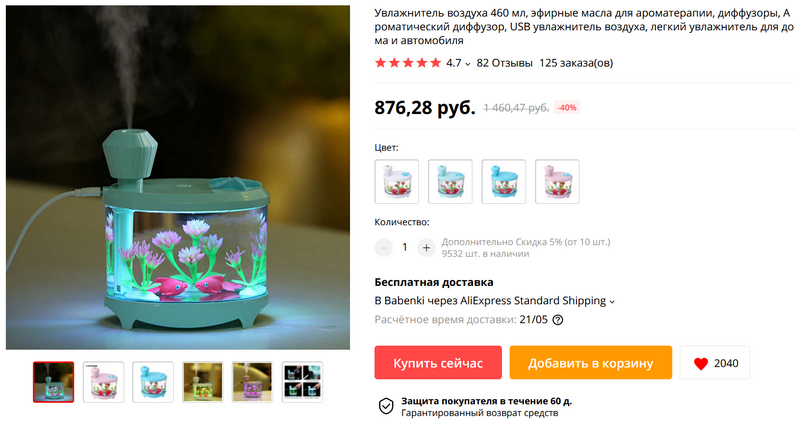Open the 82 Отзывы reviews link
This screenshot has height=428, width=800.
pos(504,63)
